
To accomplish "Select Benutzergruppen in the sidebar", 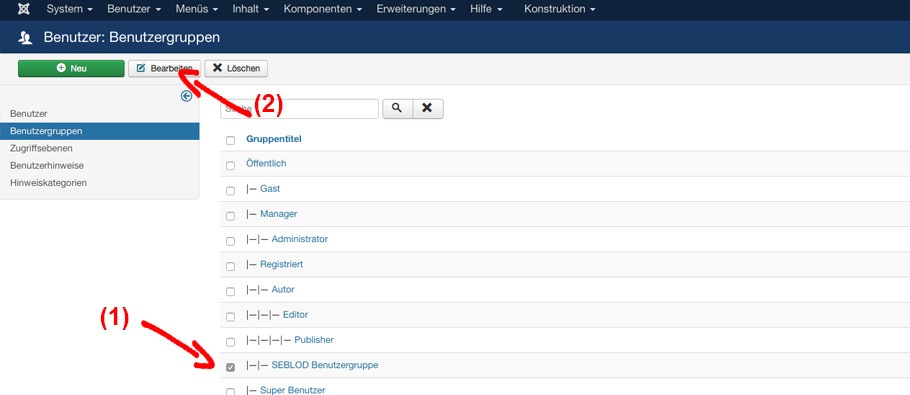I will (x=100, y=131).
